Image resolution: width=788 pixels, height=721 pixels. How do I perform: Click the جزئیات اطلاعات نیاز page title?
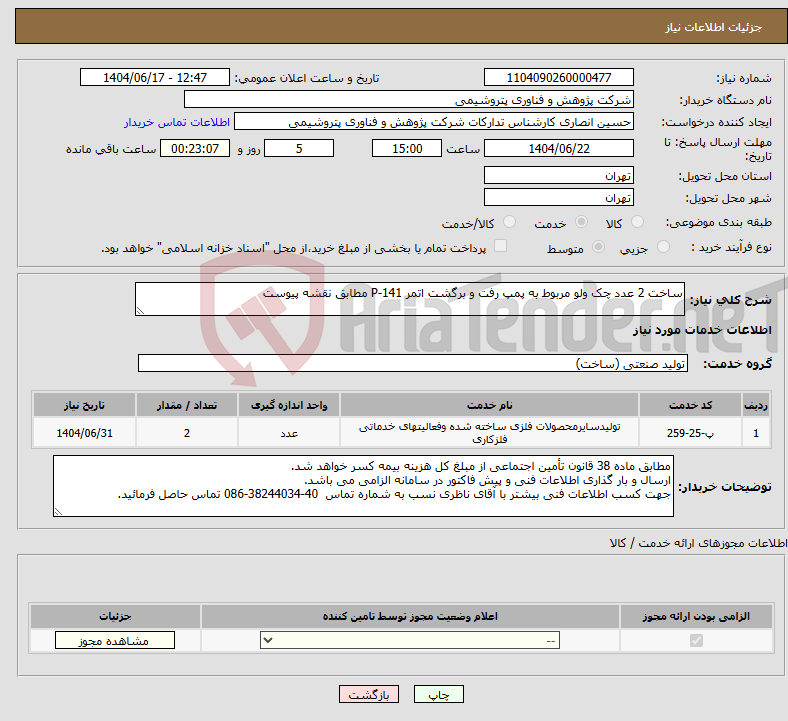click(714, 27)
